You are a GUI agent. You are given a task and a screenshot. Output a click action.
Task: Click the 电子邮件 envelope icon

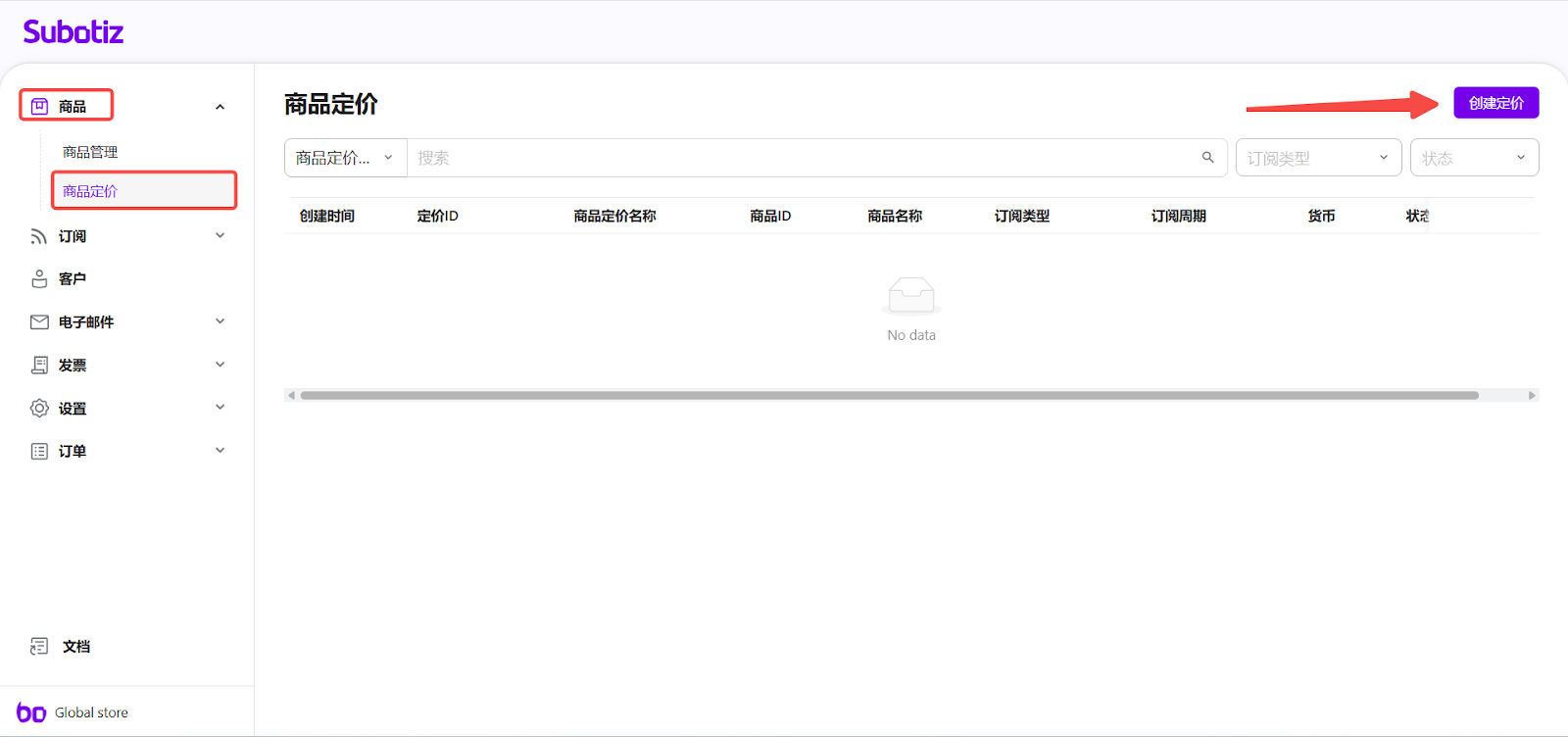(x=39, y=322)
